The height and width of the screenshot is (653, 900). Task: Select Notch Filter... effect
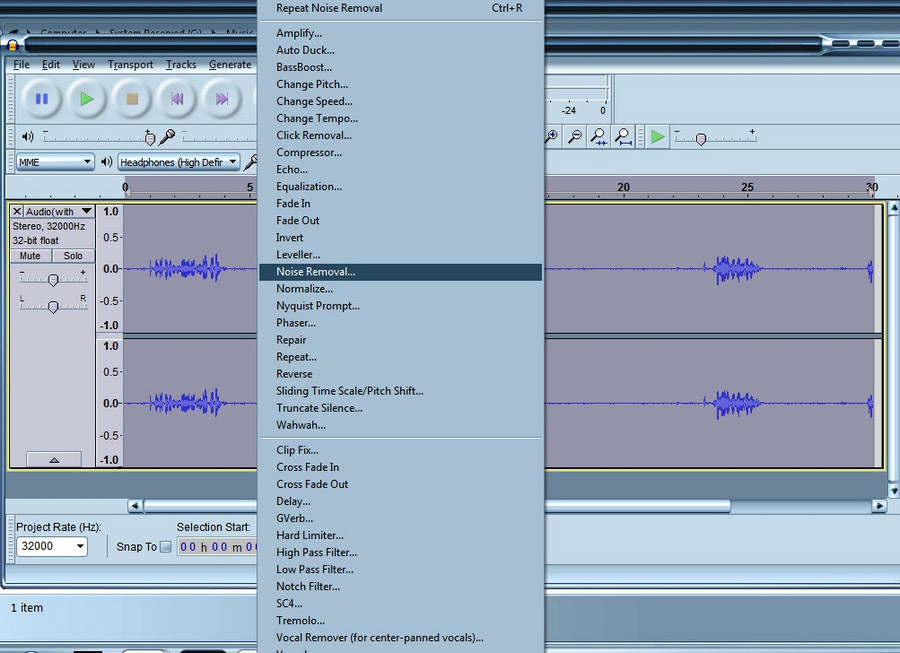400,586
